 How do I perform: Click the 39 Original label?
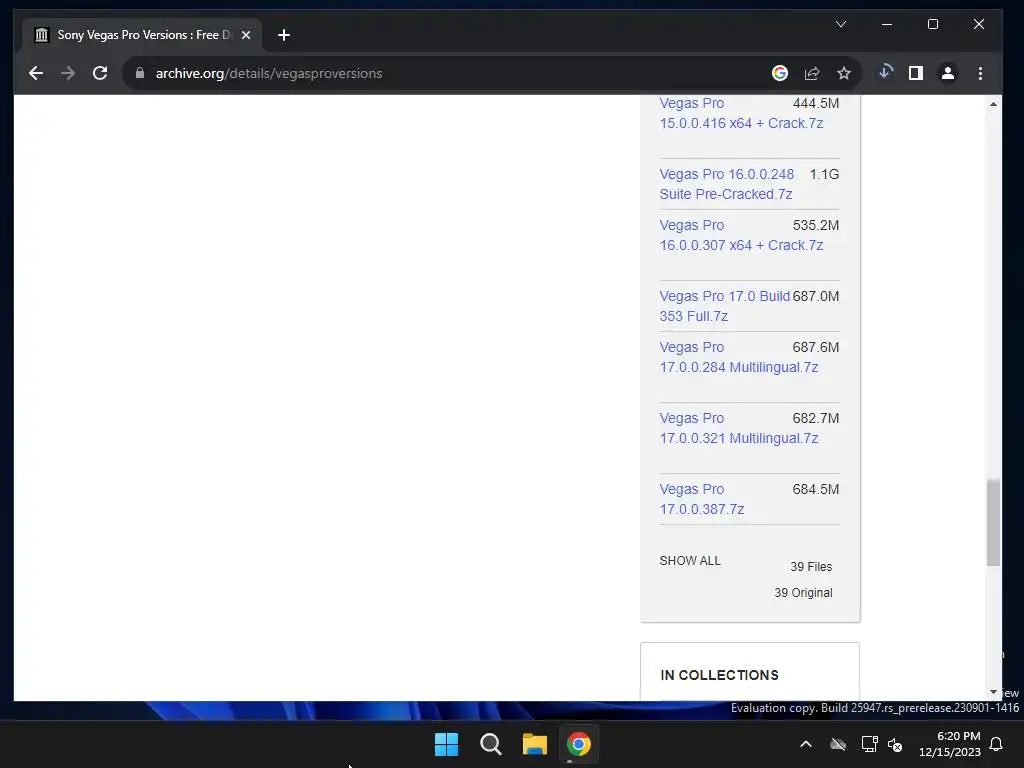click(x=803, y=593)
